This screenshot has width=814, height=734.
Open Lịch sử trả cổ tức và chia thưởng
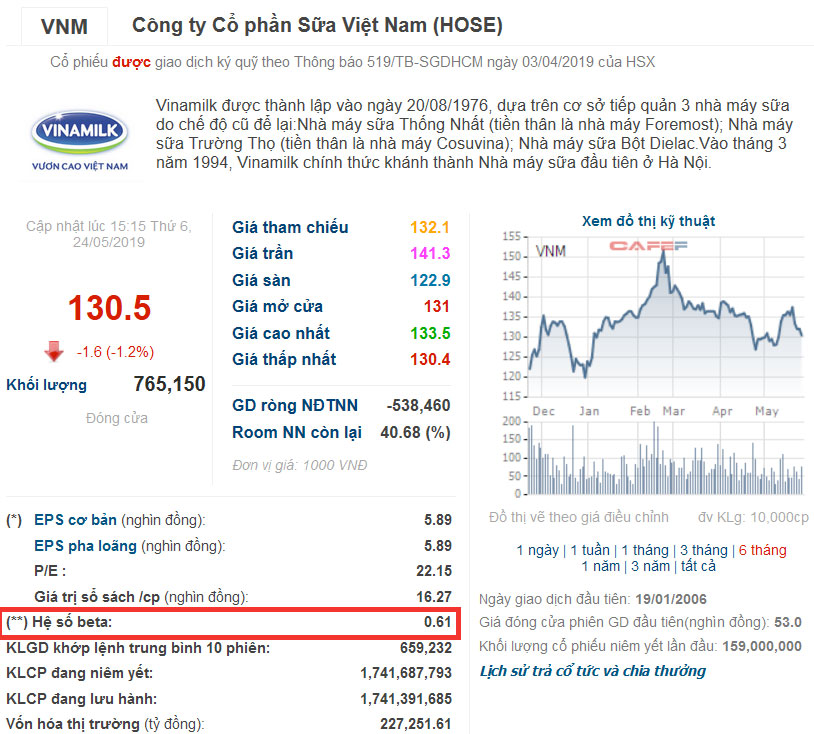pos(592,671)
